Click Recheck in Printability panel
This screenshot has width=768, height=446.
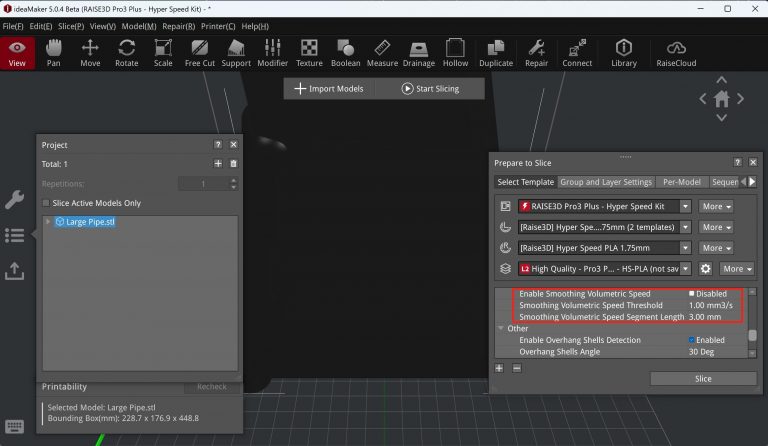pos(212,386)
